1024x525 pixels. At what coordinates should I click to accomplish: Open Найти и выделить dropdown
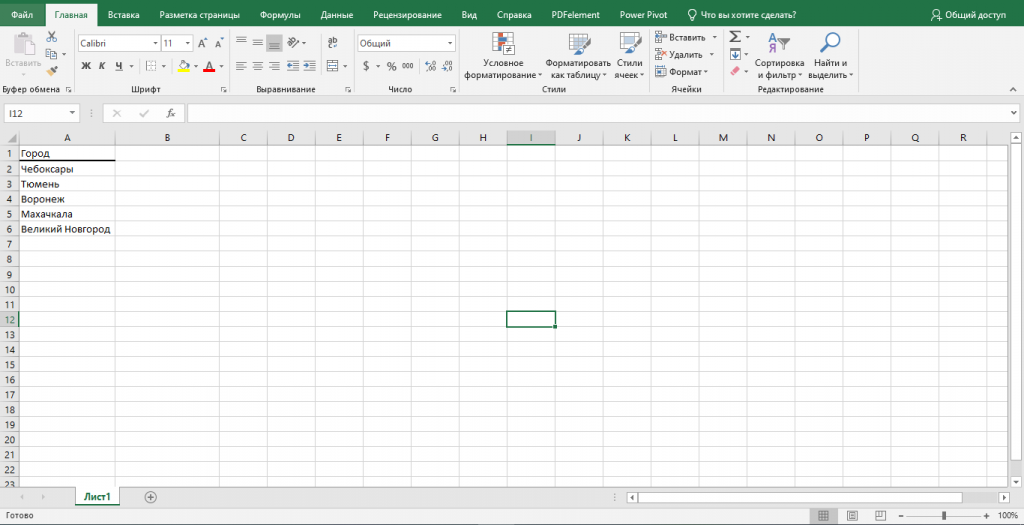[x=831, y=57]
